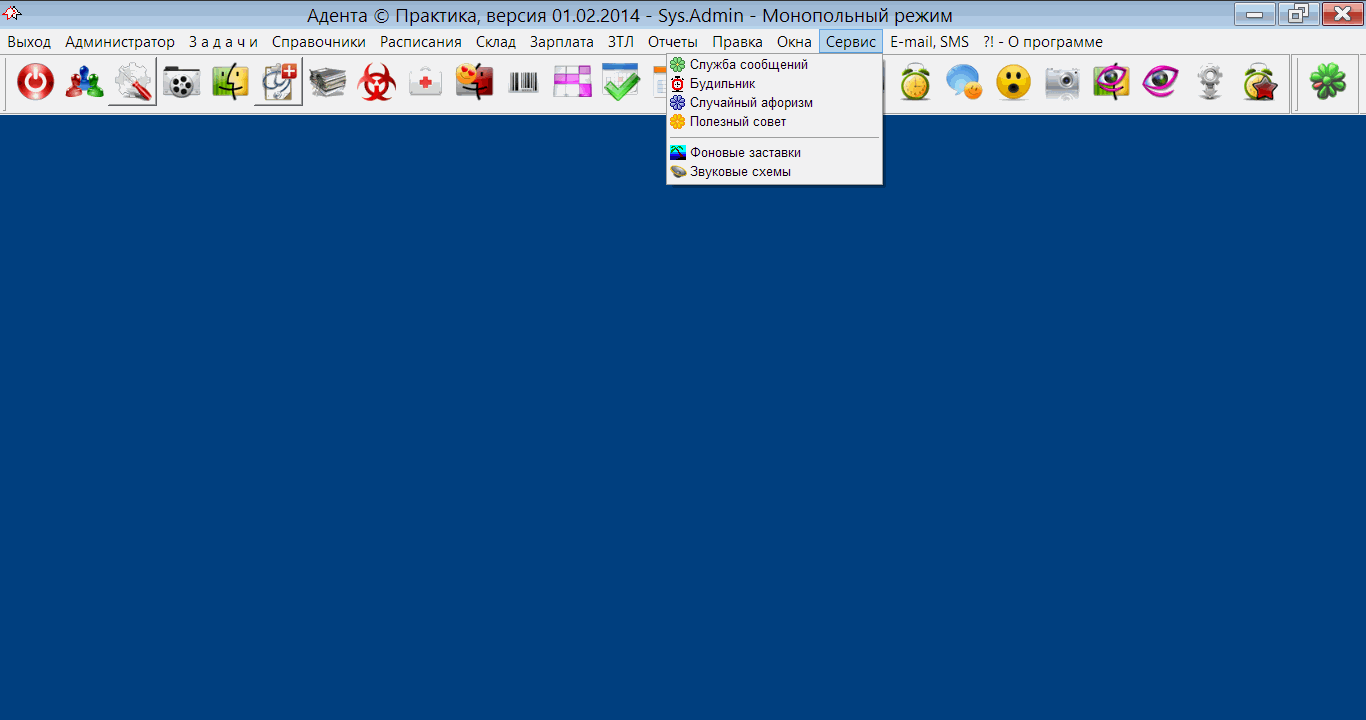This screenshot has width=1366, height=720.
Task: Expand the 'Отчеты' menu in menu bar
Action: tap(672, 42)
